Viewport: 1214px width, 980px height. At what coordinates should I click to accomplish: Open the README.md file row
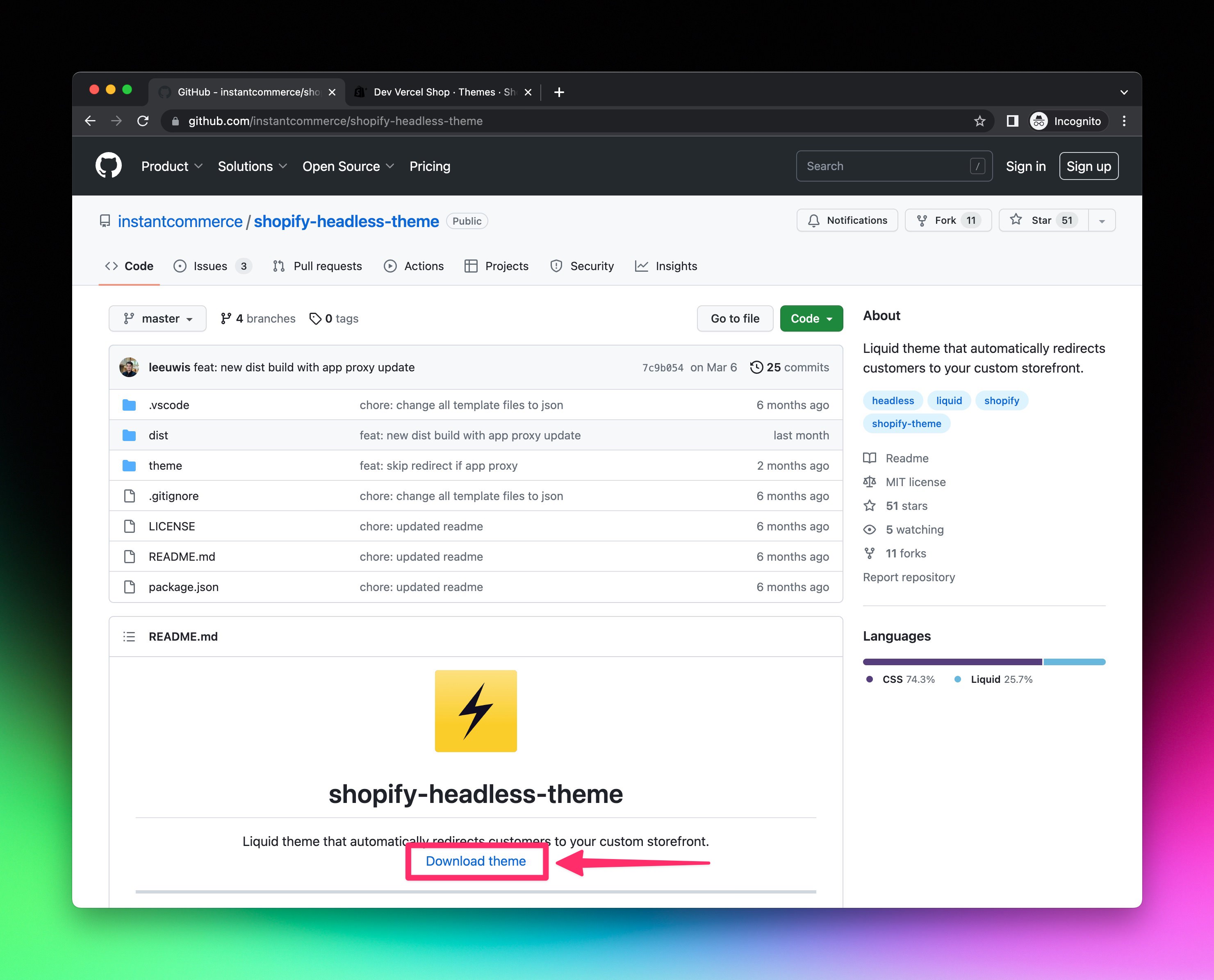[476, 557]
